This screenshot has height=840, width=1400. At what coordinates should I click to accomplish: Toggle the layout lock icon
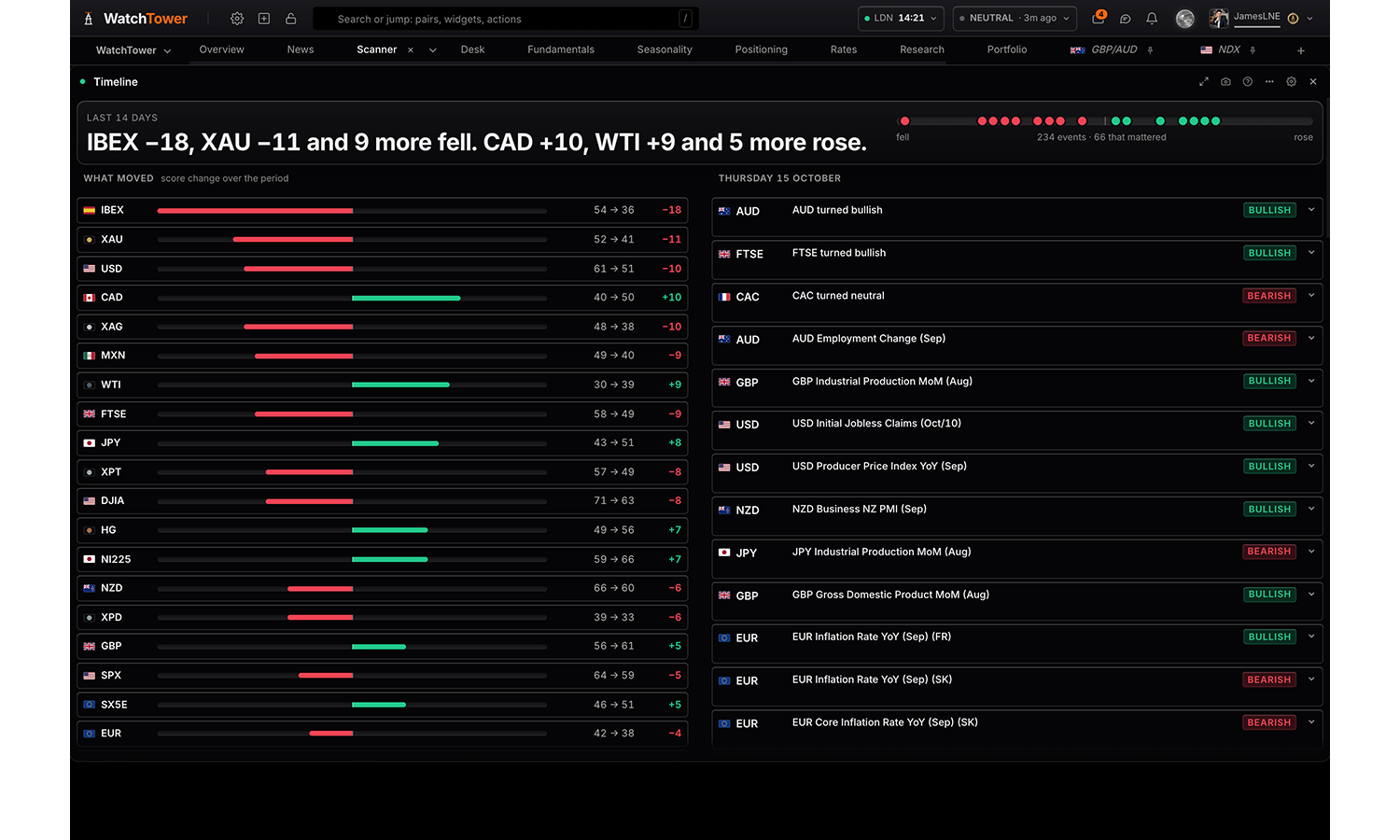291,19
